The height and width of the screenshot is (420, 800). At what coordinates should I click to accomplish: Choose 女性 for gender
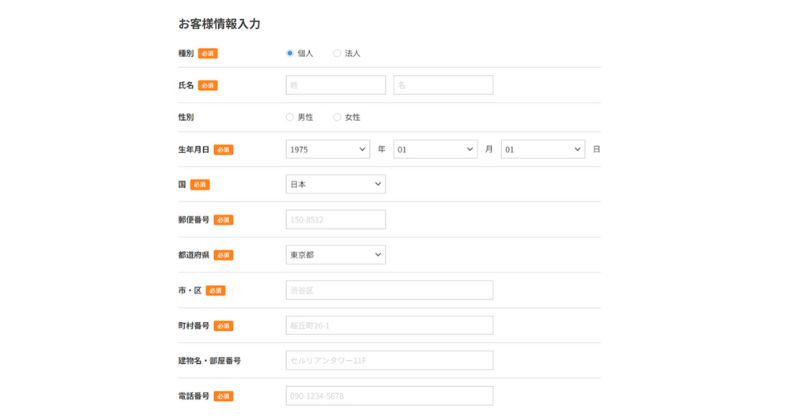(x=337, y=117)
